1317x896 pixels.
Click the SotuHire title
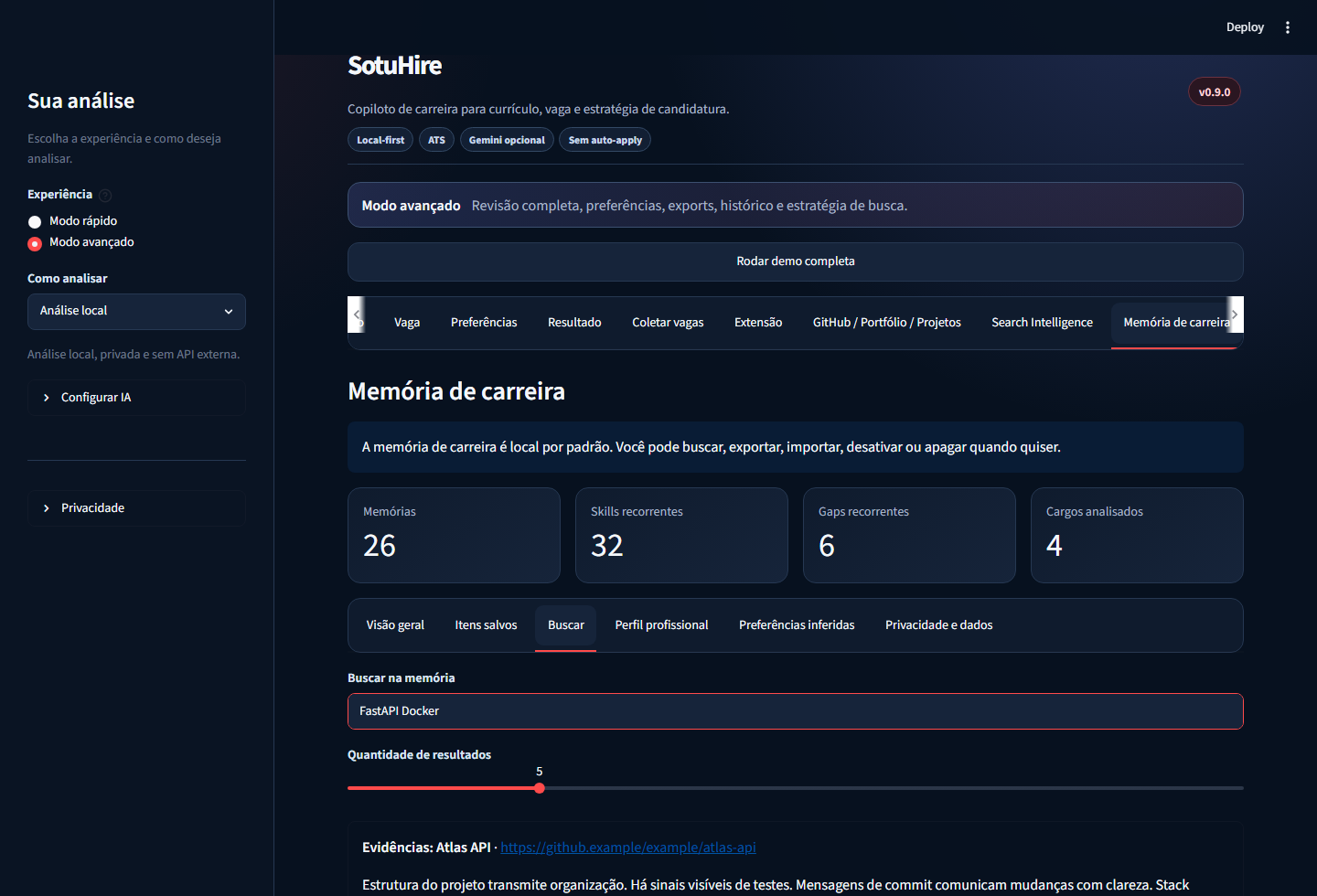click(x=394, y=66)
